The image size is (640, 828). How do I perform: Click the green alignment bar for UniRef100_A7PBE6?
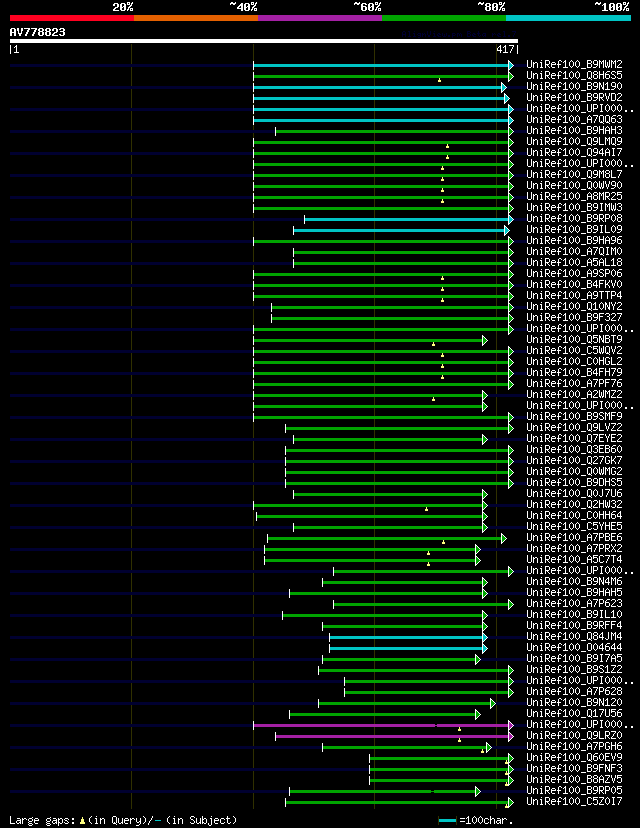(385, 538)
